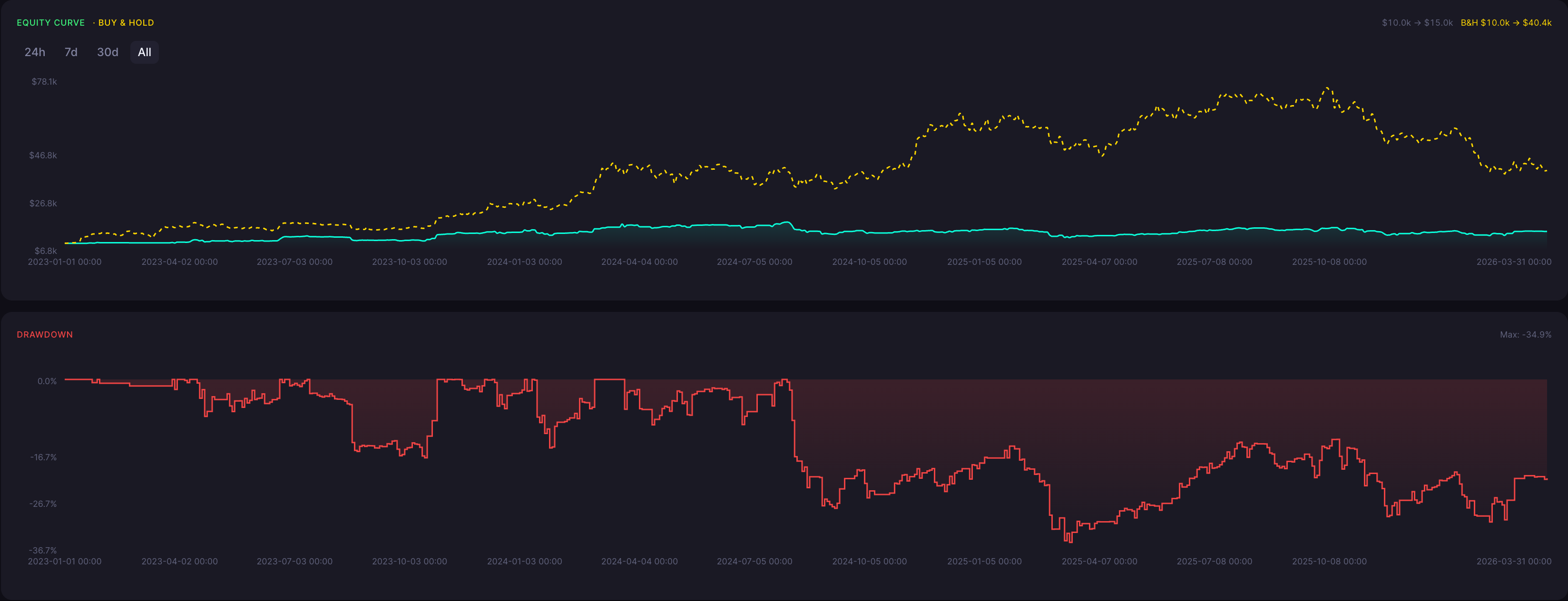The height and width of the screenshot is (601, 1568).
Task: Click drawdown chart date 2024-07-05 00:00
Action: click(x=755, y=562)
